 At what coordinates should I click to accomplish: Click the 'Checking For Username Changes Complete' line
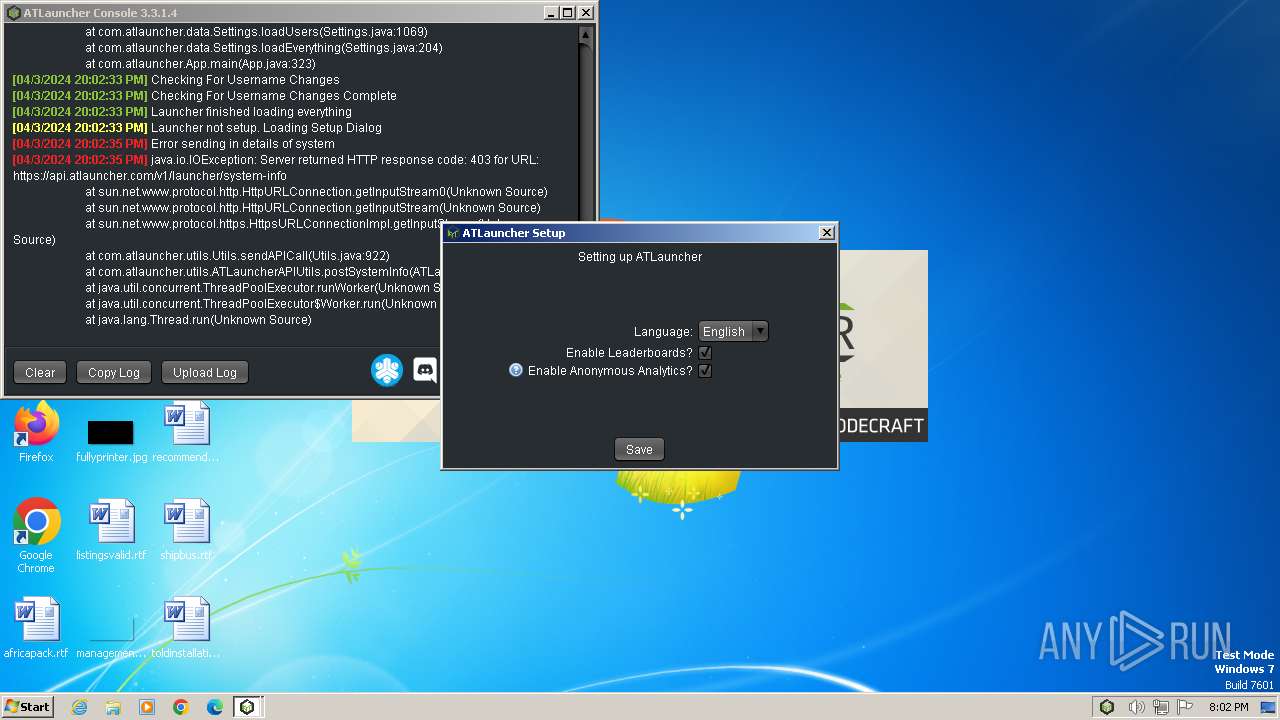274,96
